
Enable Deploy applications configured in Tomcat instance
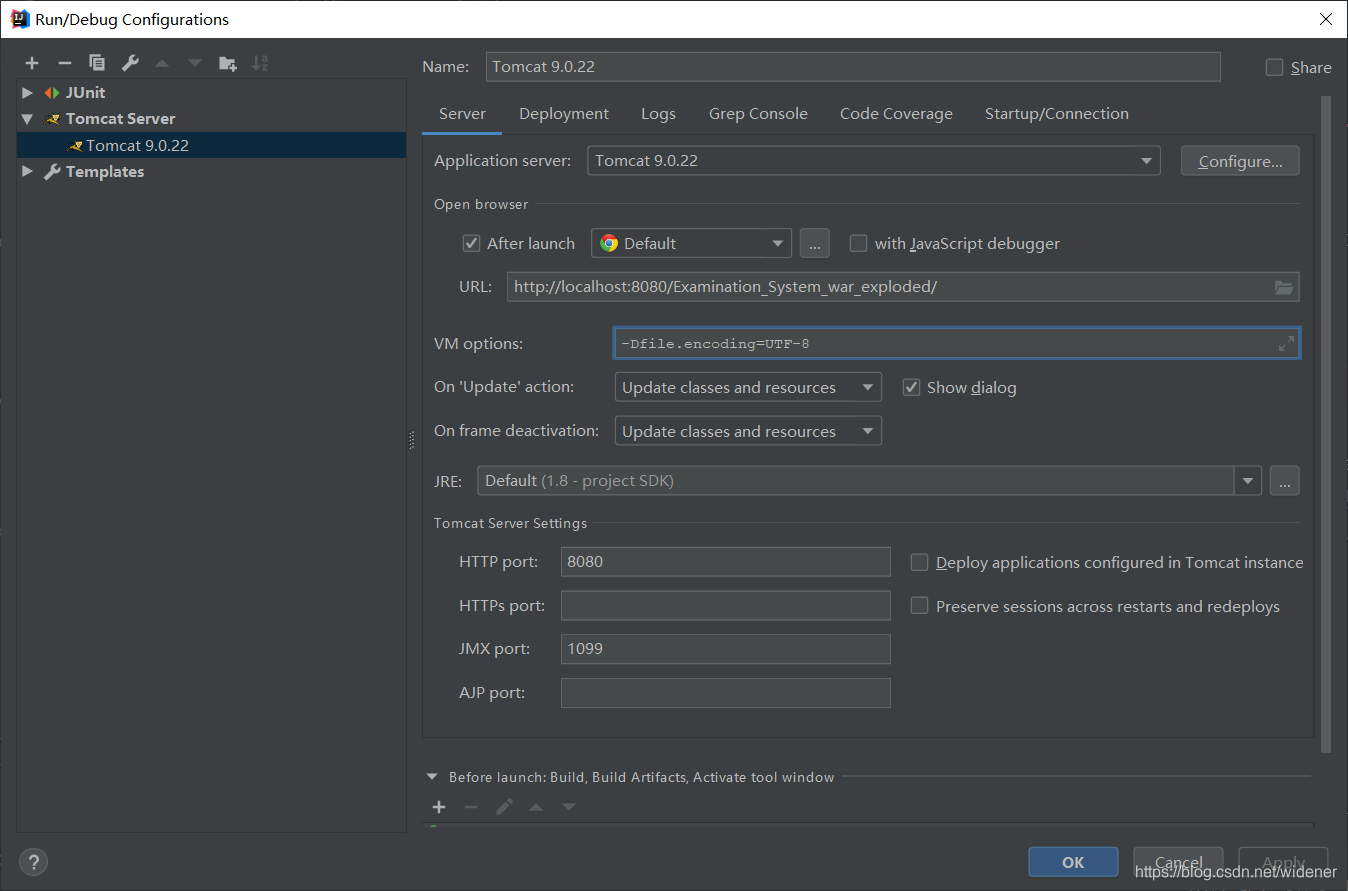click(x=919, y=563)
